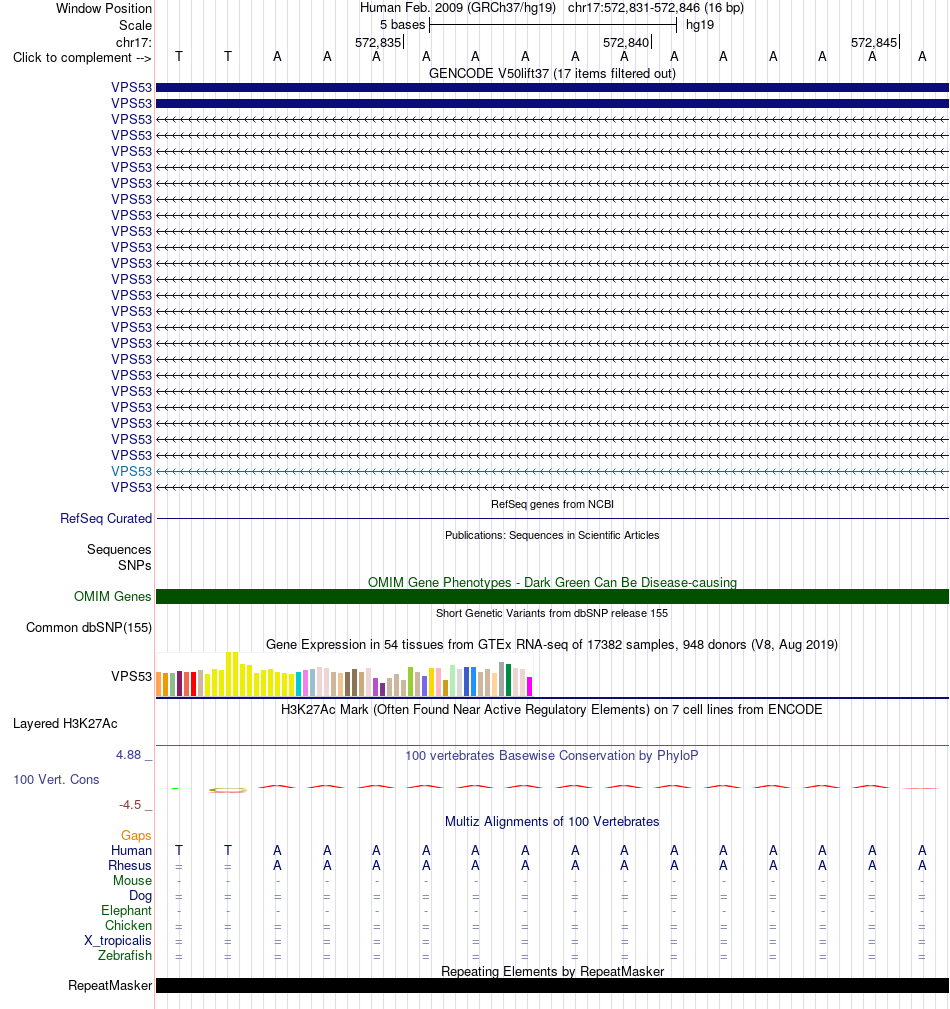
Task: Click the 'RefSeq Curated' track label
Action: tap(106, 518)
